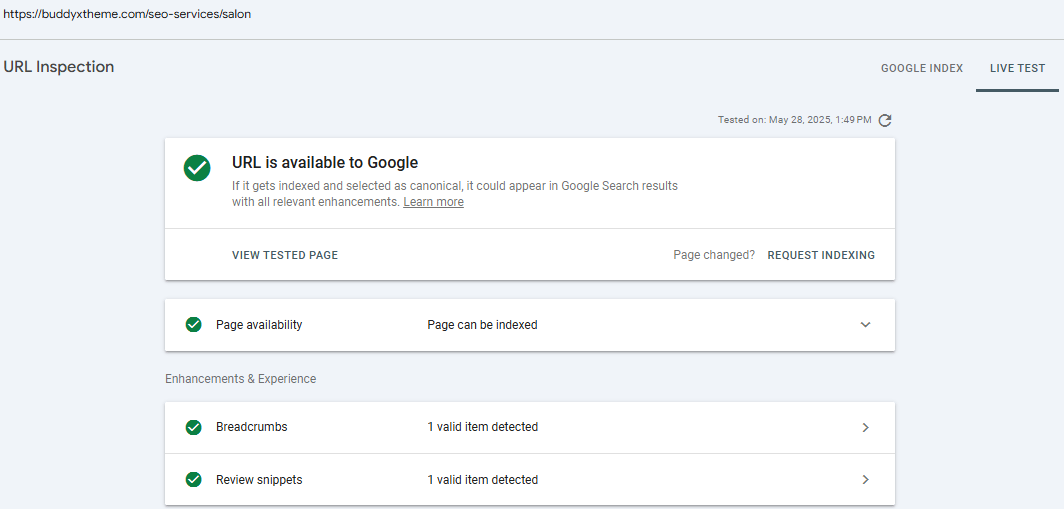Click Request Indexing
1064x509 pixels.
tap(820, 255)
